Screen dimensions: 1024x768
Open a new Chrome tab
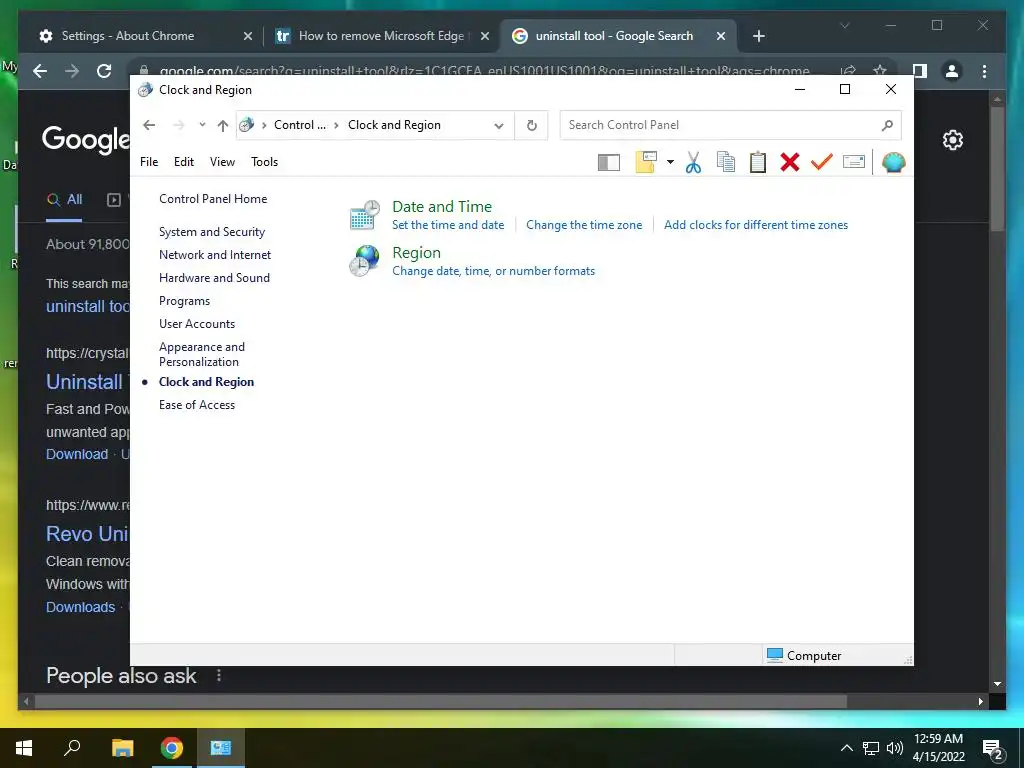[x=758, y=36]
